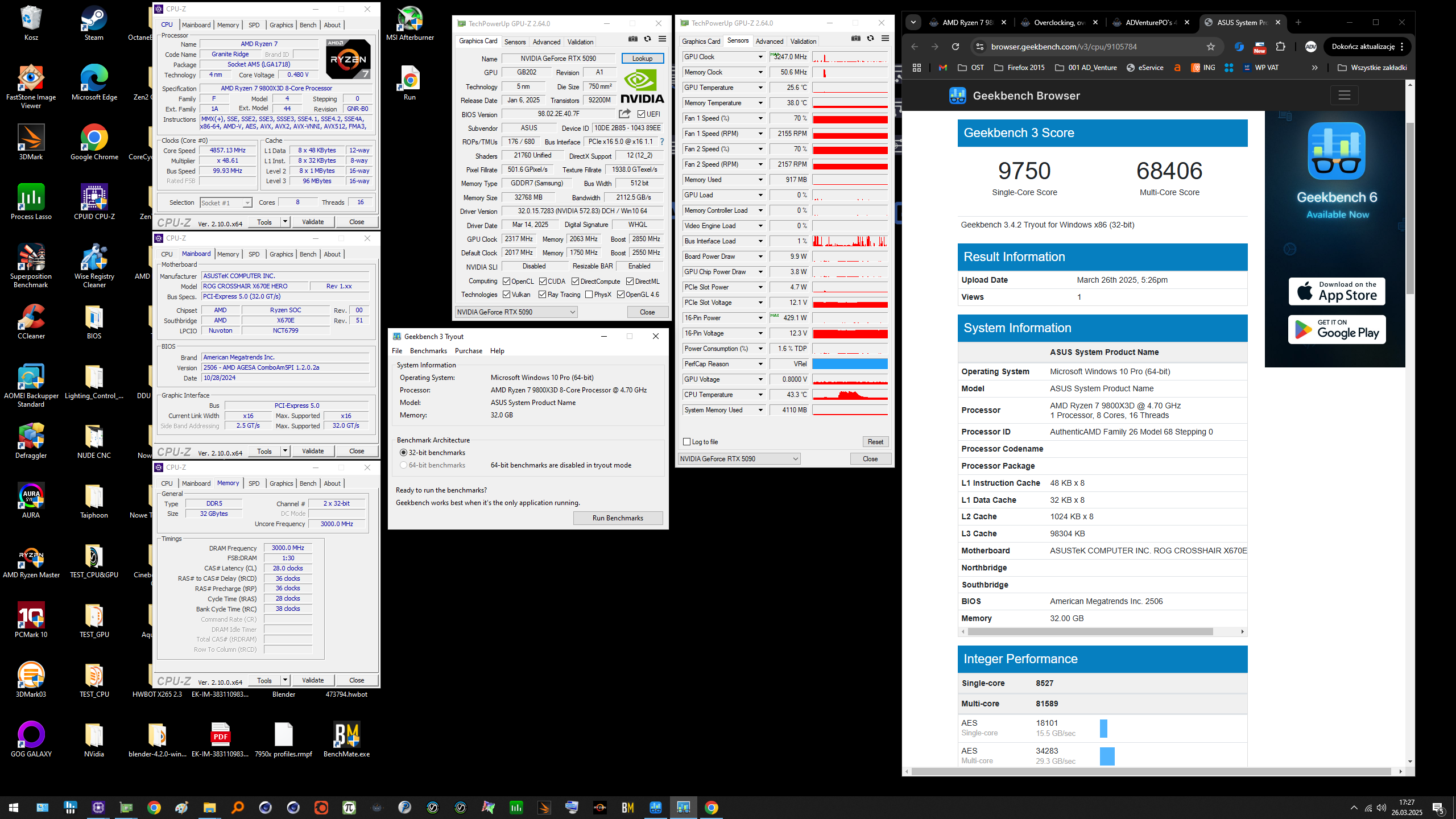Toggle the DirectCompute checkbox

575,282
